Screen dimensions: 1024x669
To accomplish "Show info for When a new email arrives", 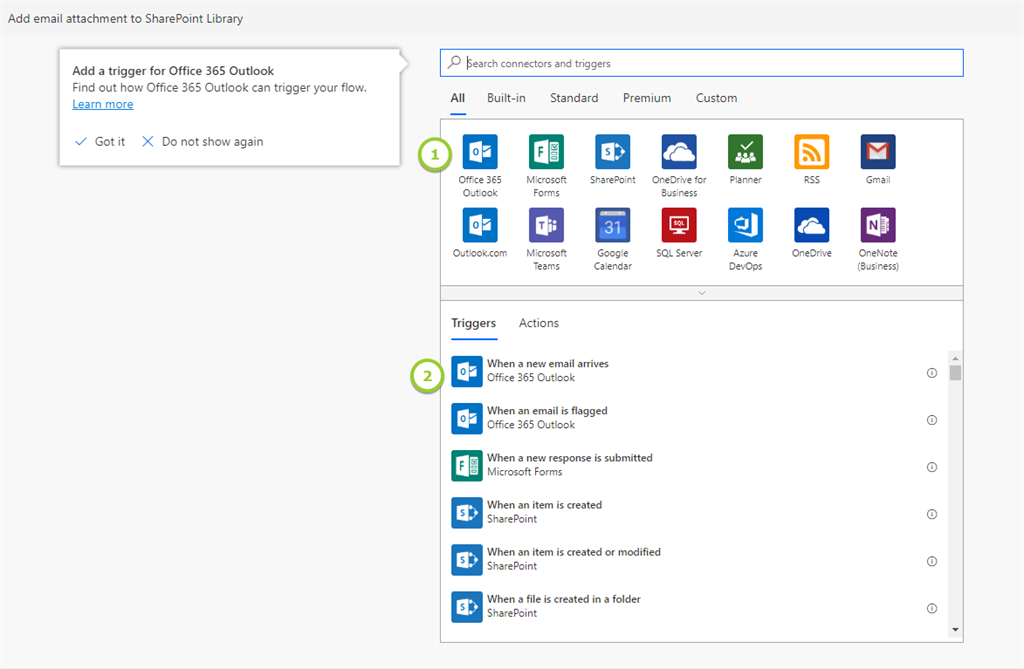I will pos(932,372).
